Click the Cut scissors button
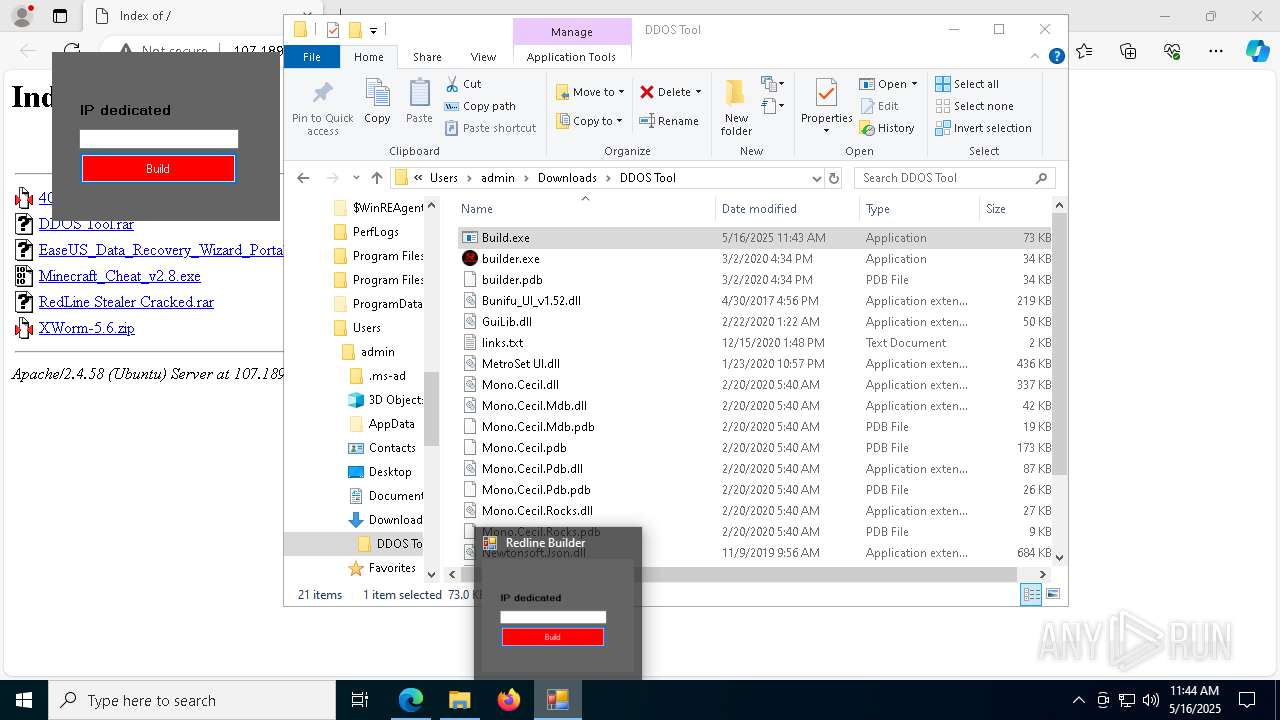The image size is (1280, 720). coord(463,84)
